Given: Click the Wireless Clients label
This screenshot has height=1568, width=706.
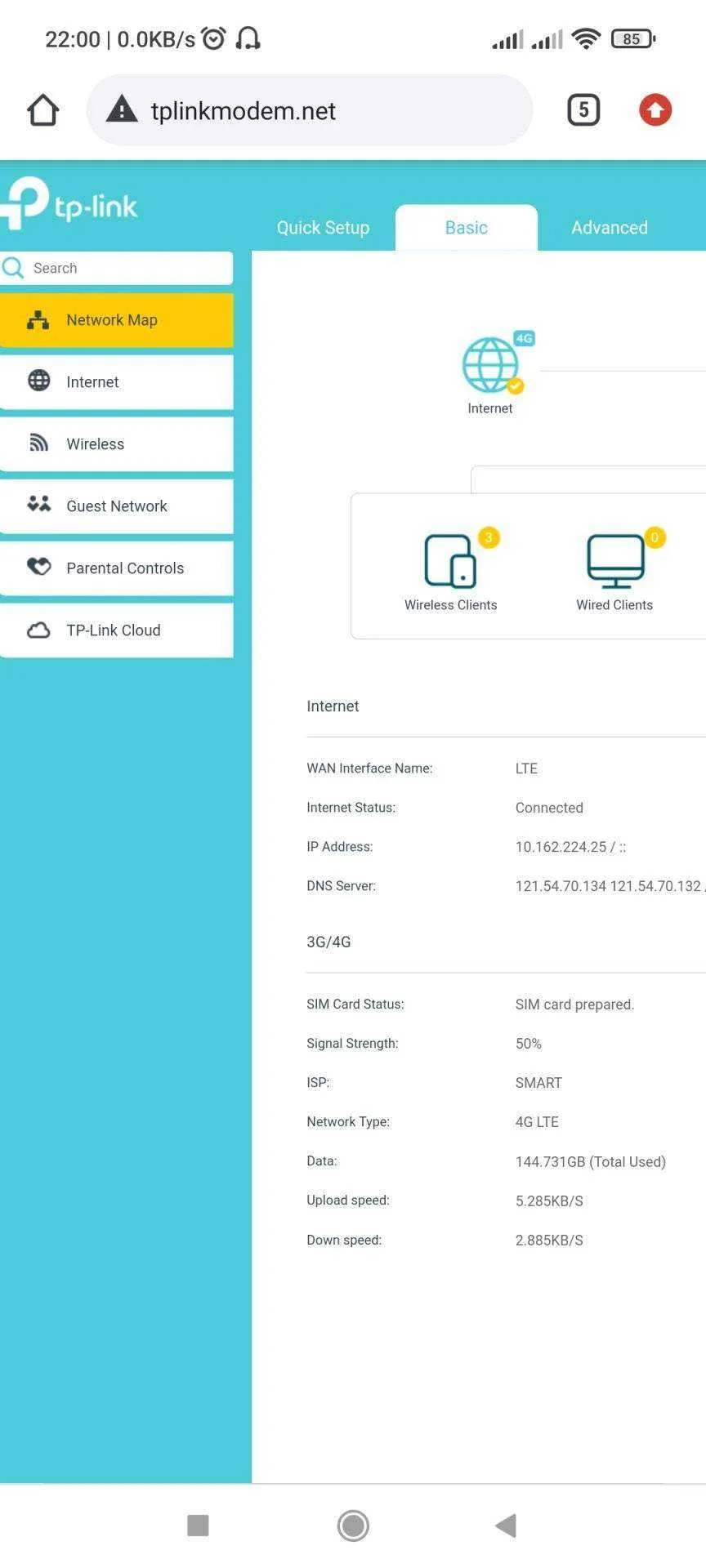Looking at the screenshot, I should pos(450,605).
